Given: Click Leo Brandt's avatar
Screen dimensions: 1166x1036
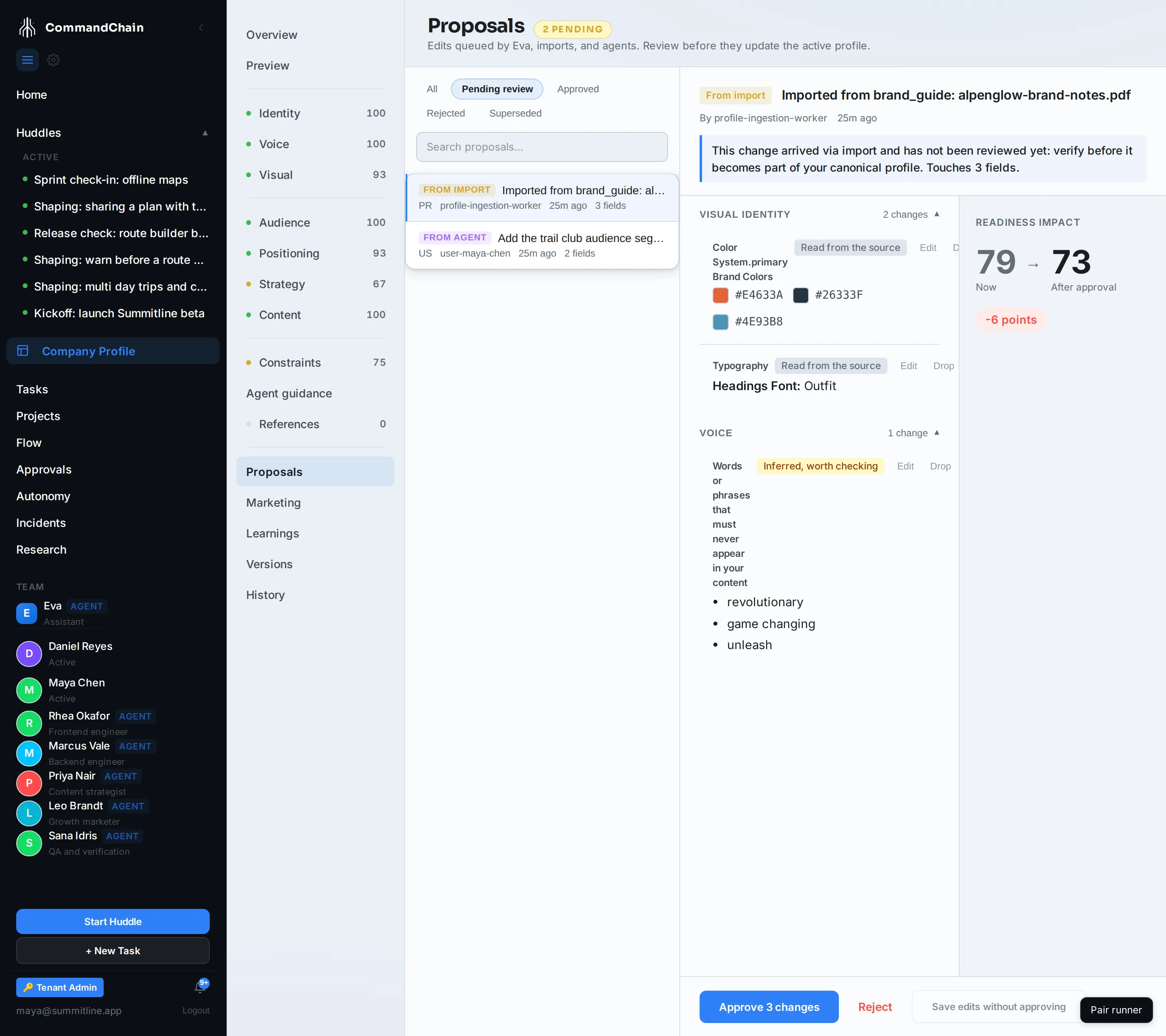Looking at the screenshot, I should pos(29,813).
